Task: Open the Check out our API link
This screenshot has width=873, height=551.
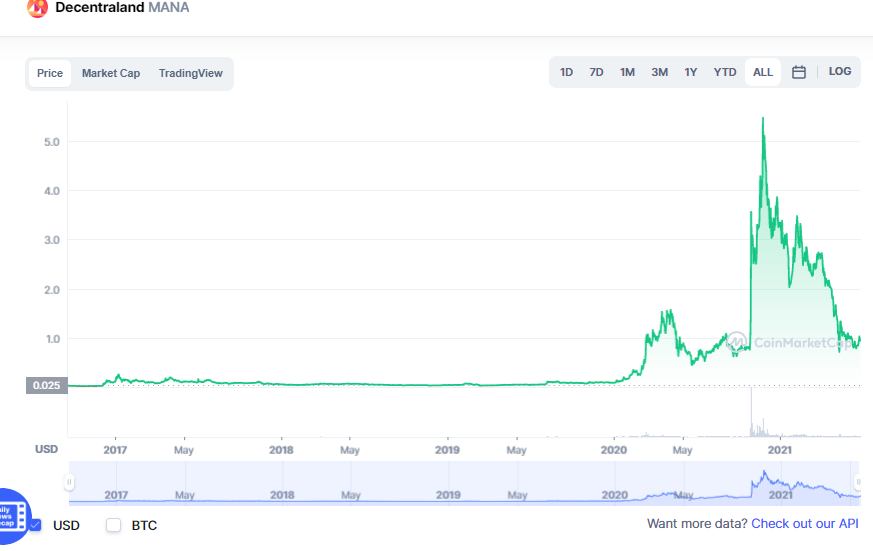Action: click(x=805, y=524)
